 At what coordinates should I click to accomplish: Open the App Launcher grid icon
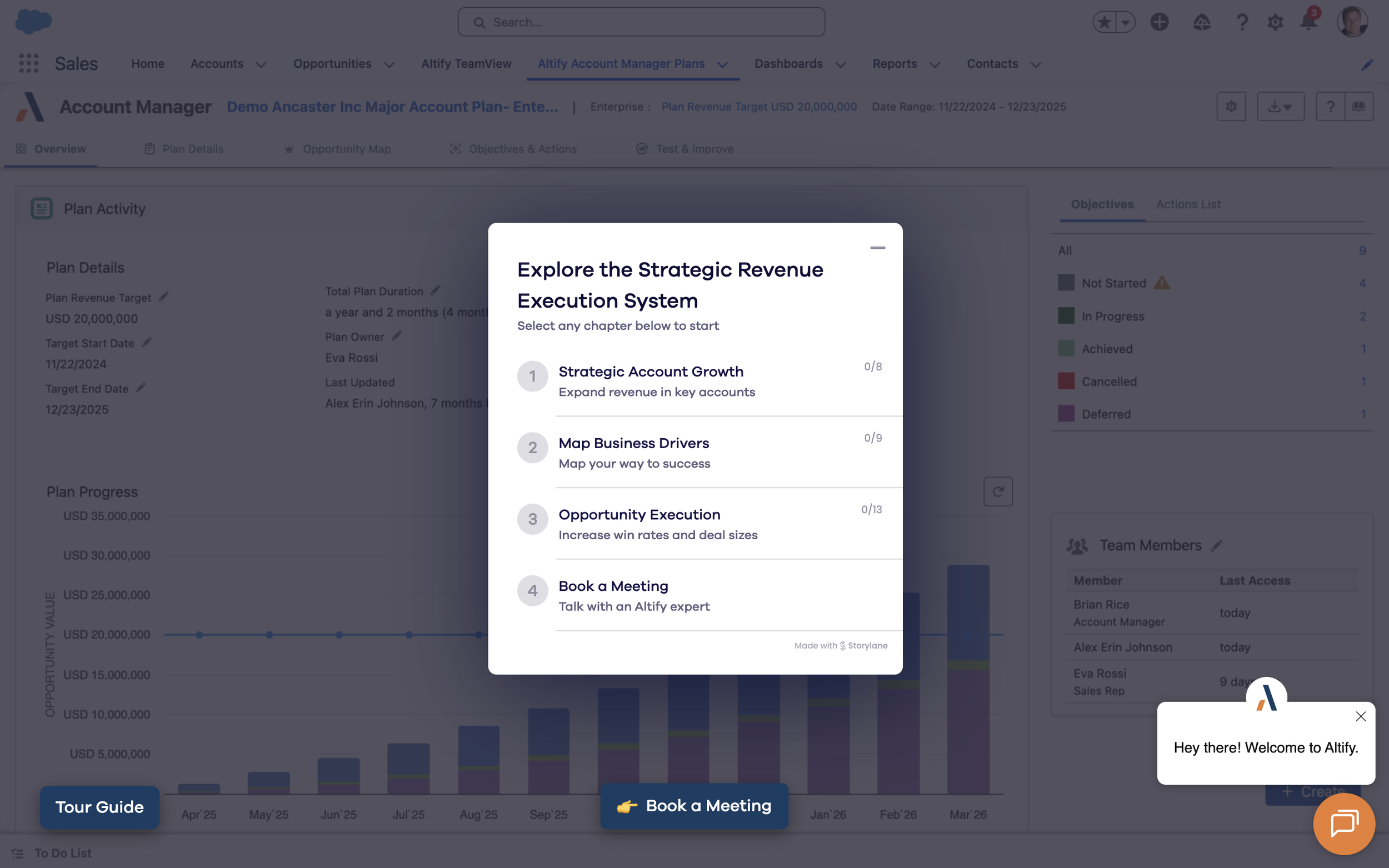(29, 63)
